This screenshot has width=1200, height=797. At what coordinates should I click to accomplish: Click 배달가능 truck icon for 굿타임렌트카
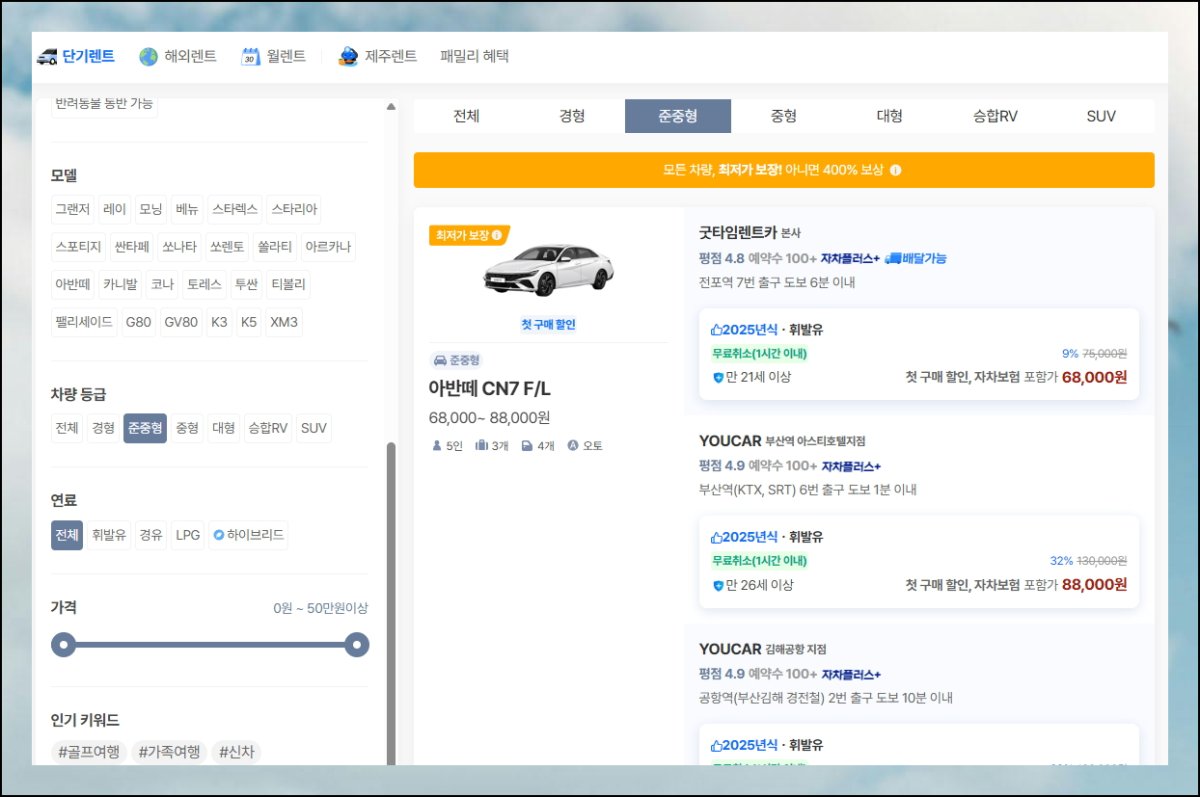[x=893, y=258]
